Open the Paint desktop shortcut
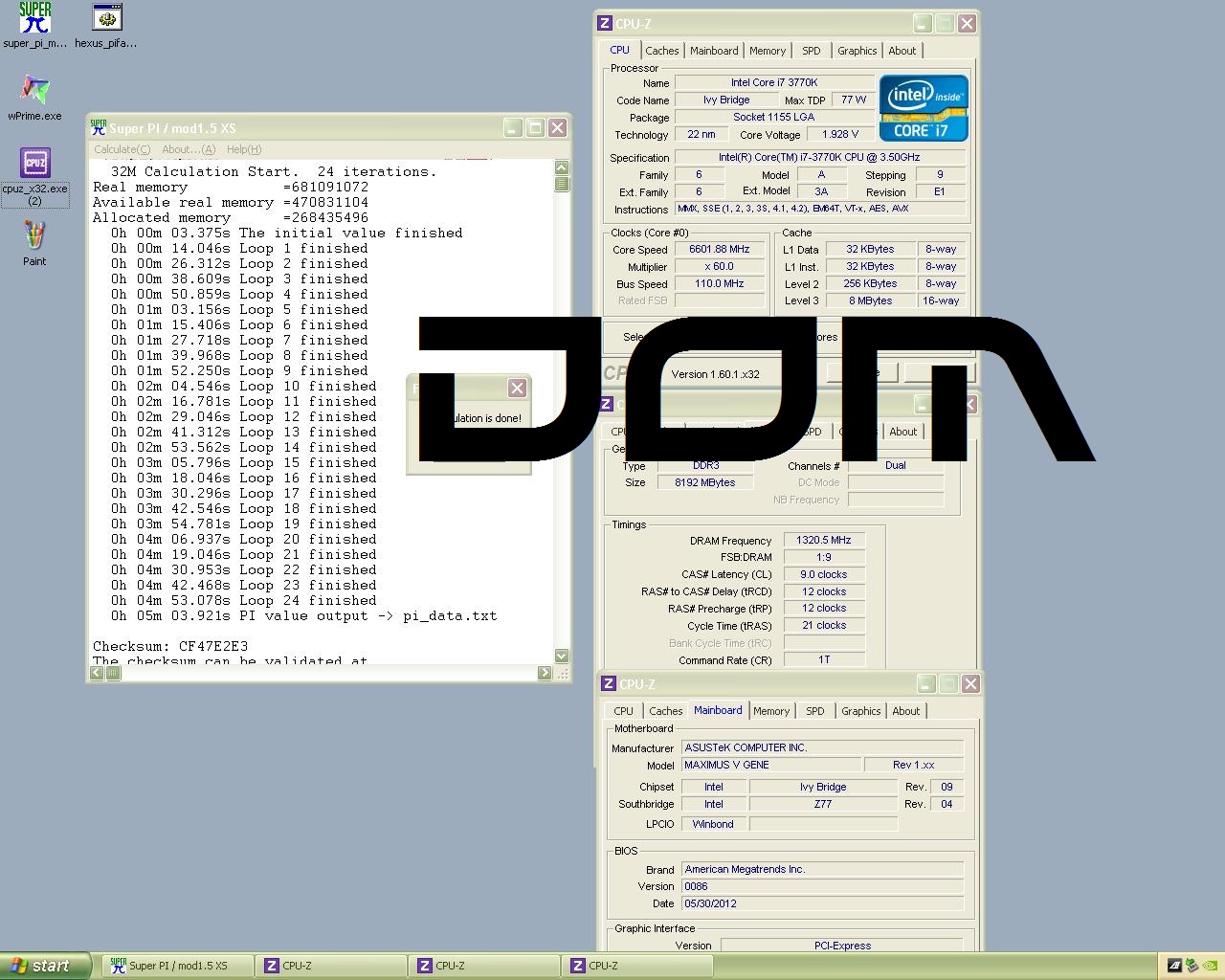Viewport: 1225px width, 980px height. point(34,237)
